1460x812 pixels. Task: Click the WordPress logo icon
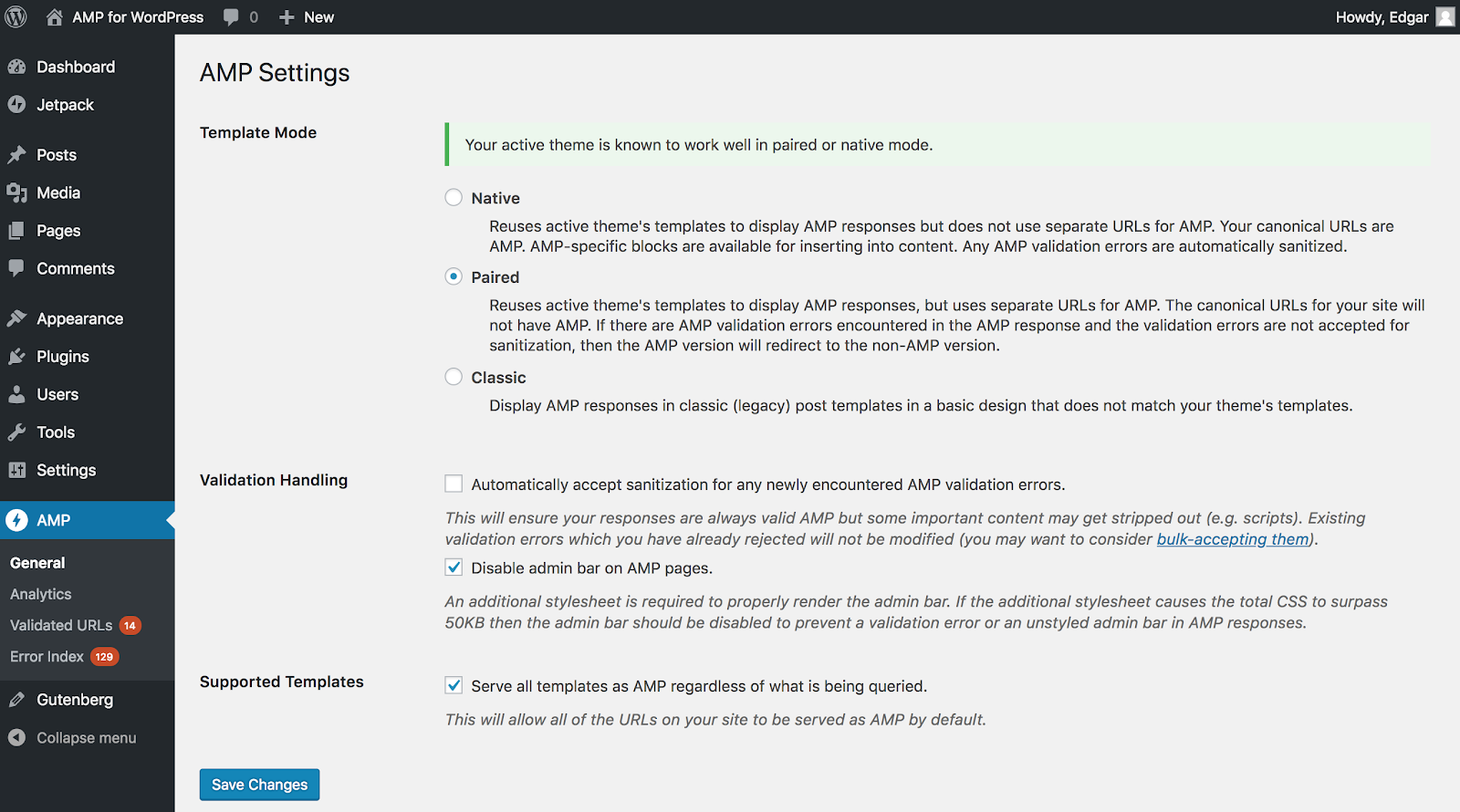tap(16, 17)
